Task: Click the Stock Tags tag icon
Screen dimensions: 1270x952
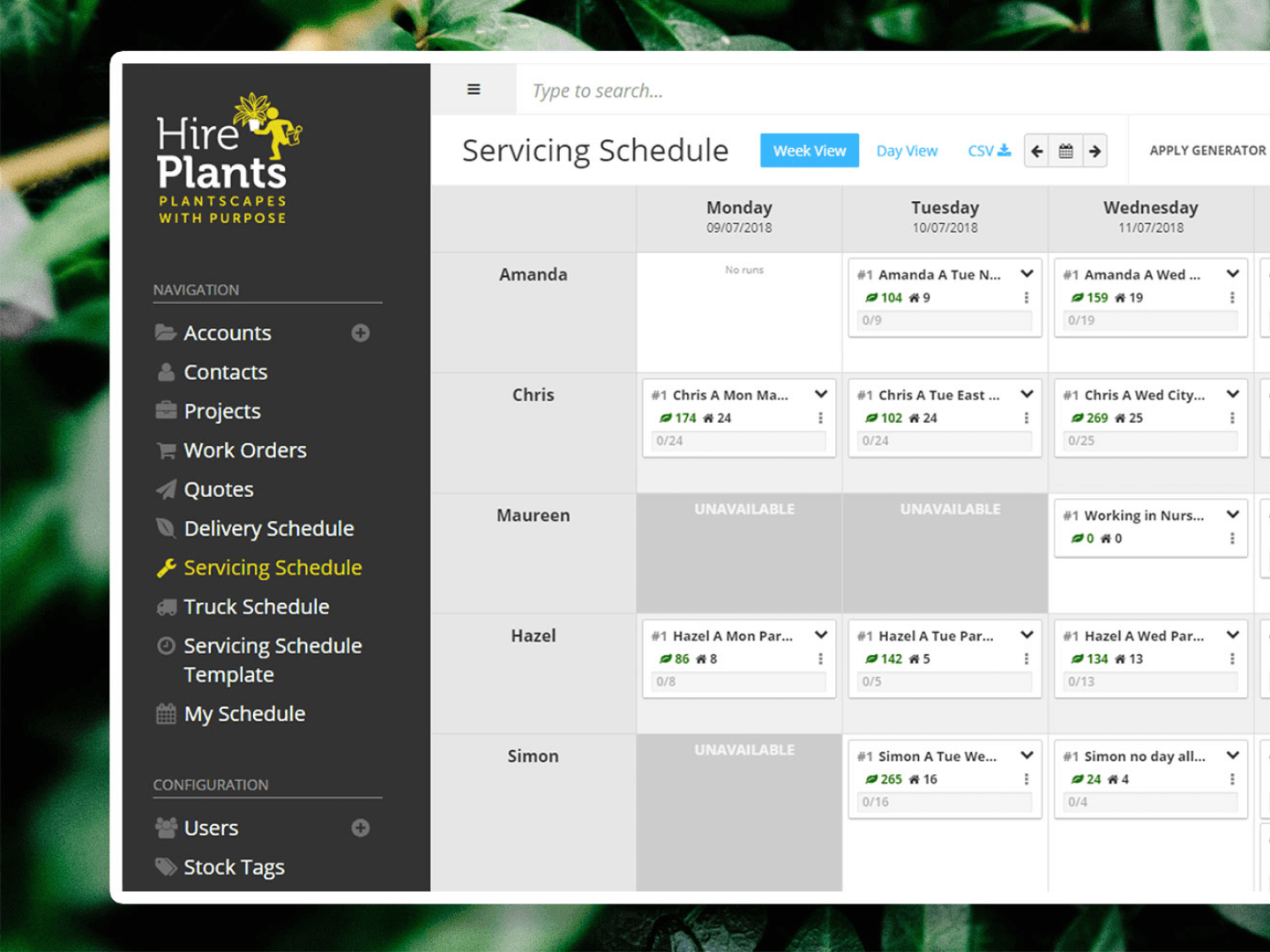Action: point(165,866)
